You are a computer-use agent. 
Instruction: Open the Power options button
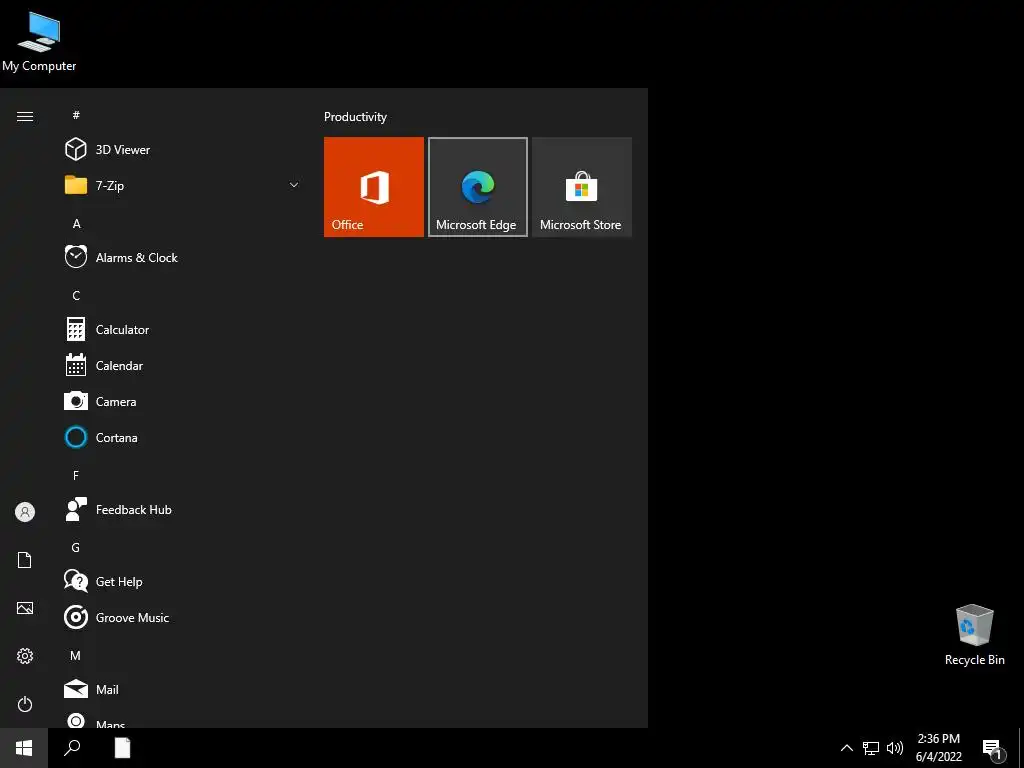pos(25,704)
